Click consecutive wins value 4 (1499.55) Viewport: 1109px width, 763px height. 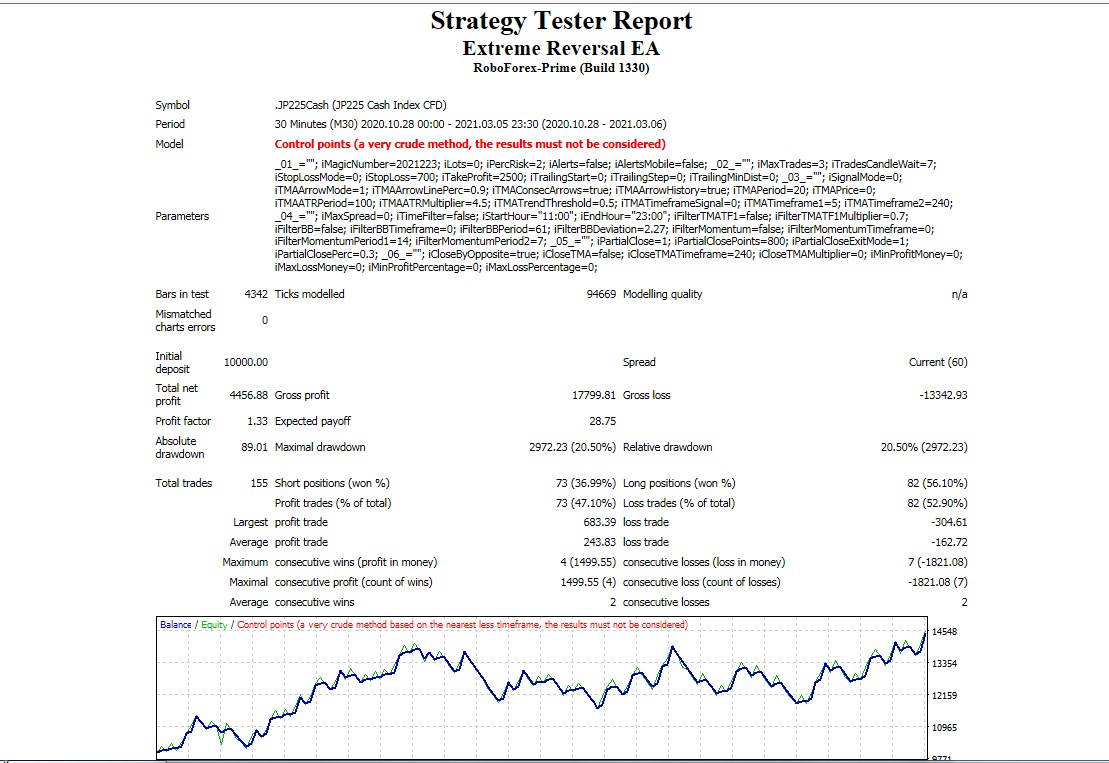[588, 563]
